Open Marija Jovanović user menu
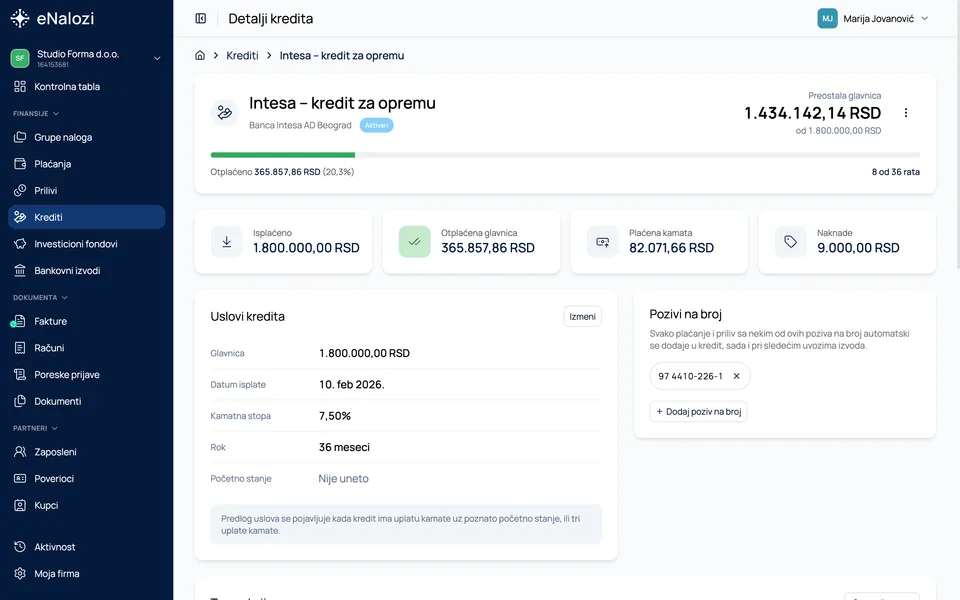The image size is (960, 600). (873, 18)
